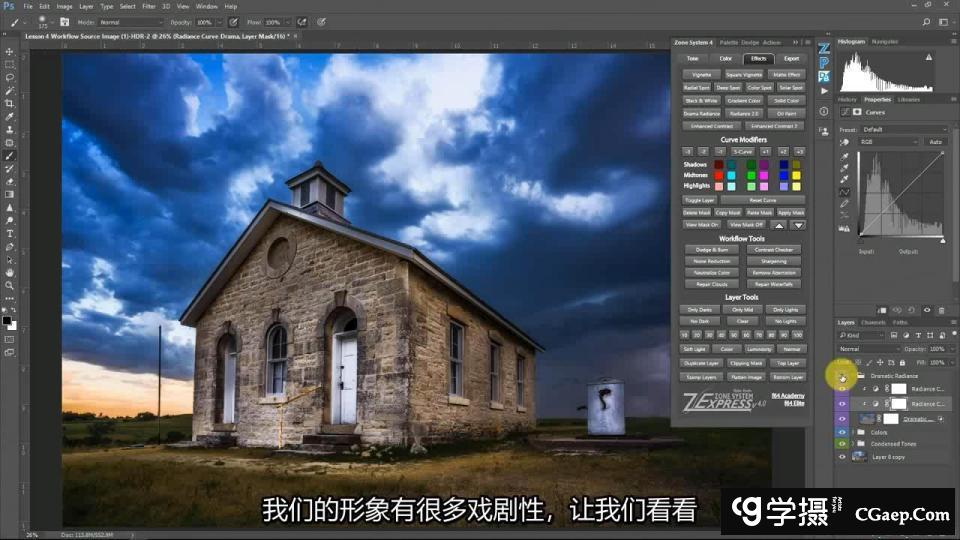The width and height of the screenshot is (960, 540).
Task: Select the Lasso tool
Action: (x=10, y=77)
